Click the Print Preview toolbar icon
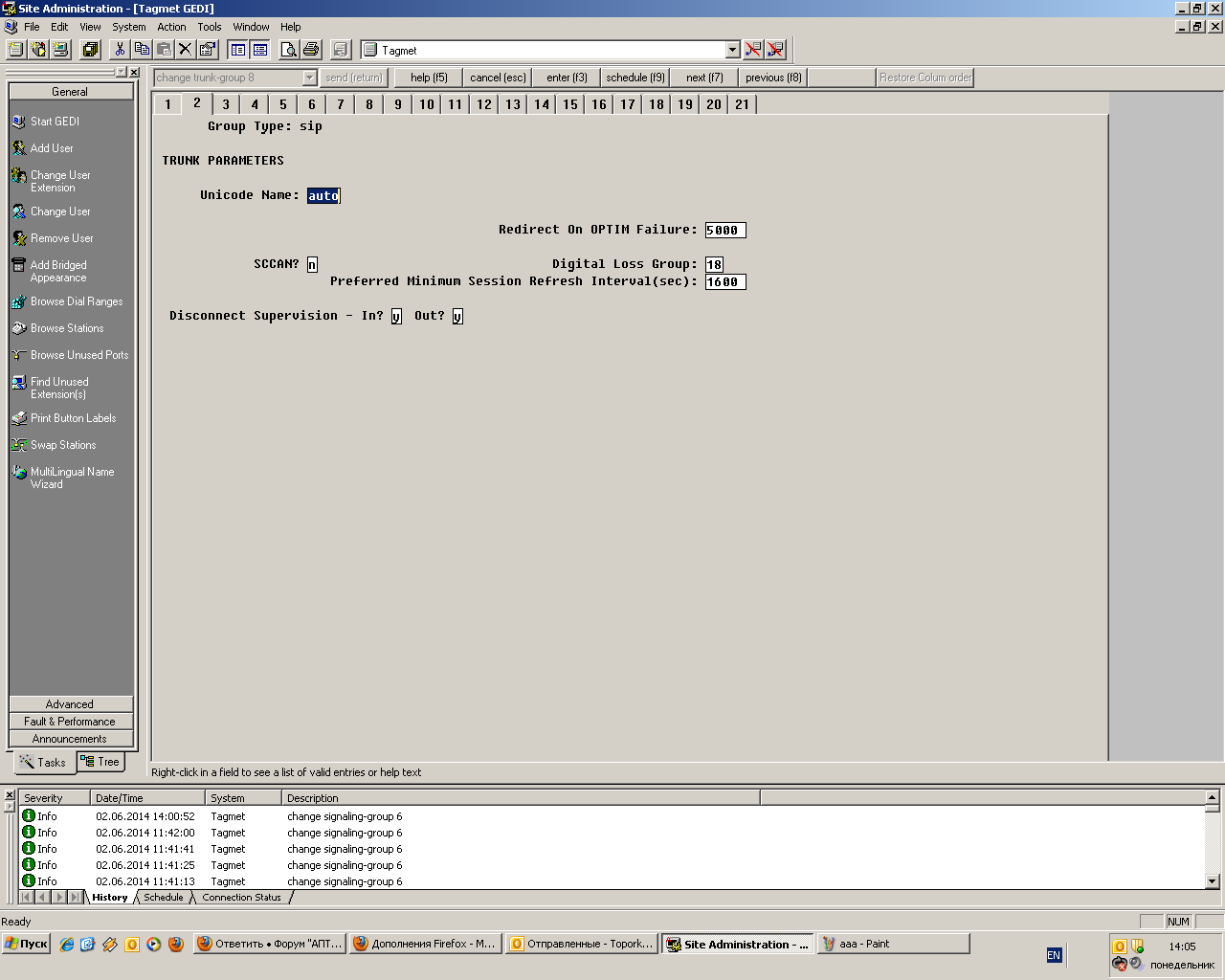 click(x=289, y=50)
